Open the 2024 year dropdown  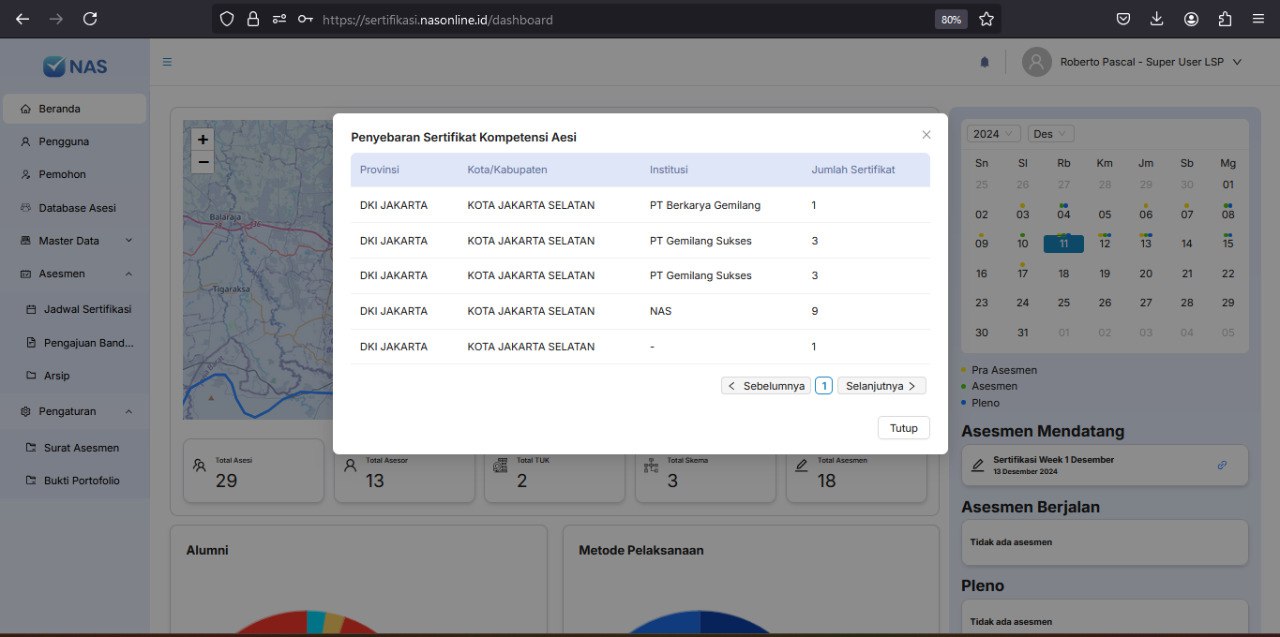pos(993,134)
